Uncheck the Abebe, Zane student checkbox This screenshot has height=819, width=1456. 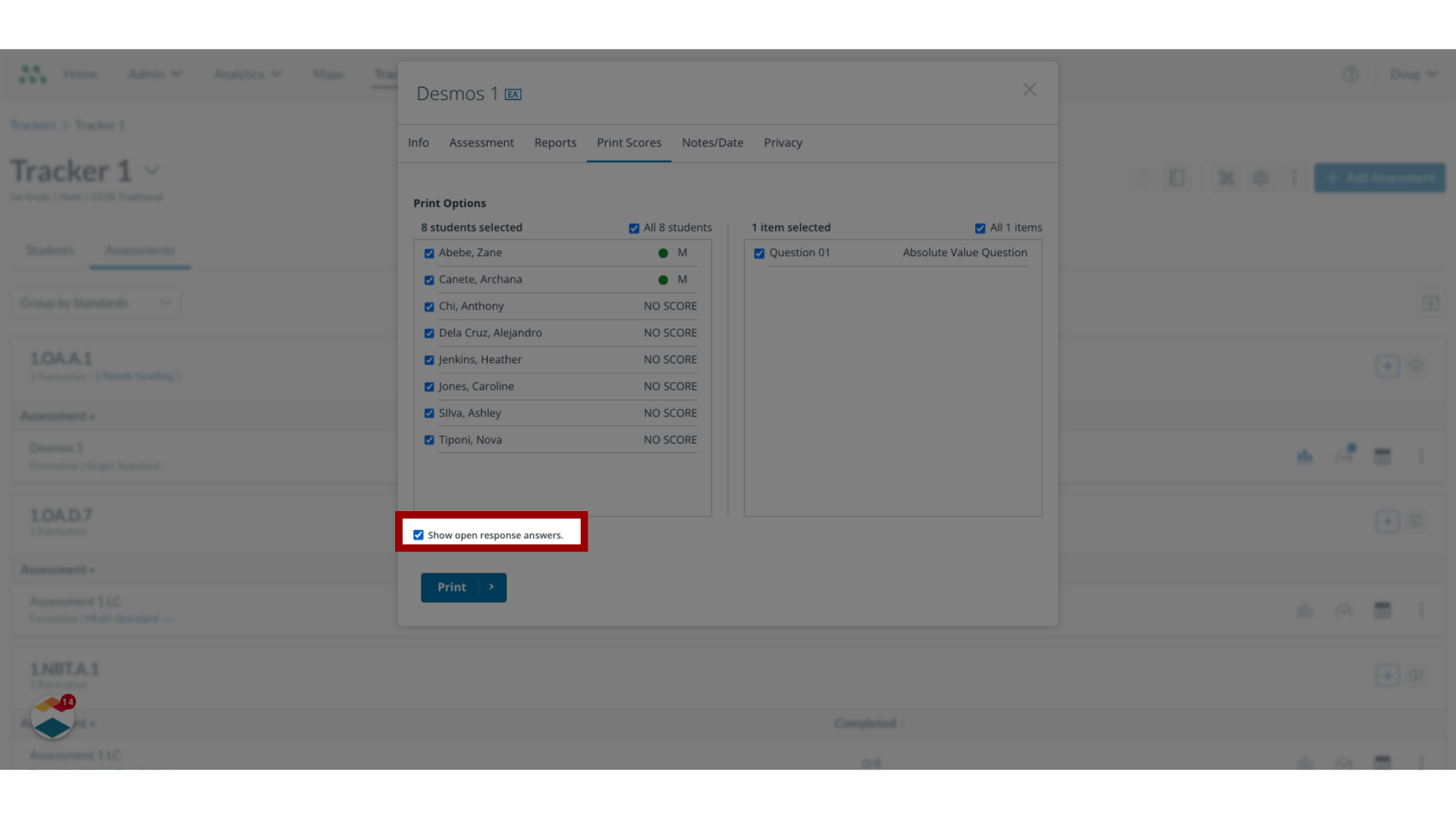pos(429,253)
